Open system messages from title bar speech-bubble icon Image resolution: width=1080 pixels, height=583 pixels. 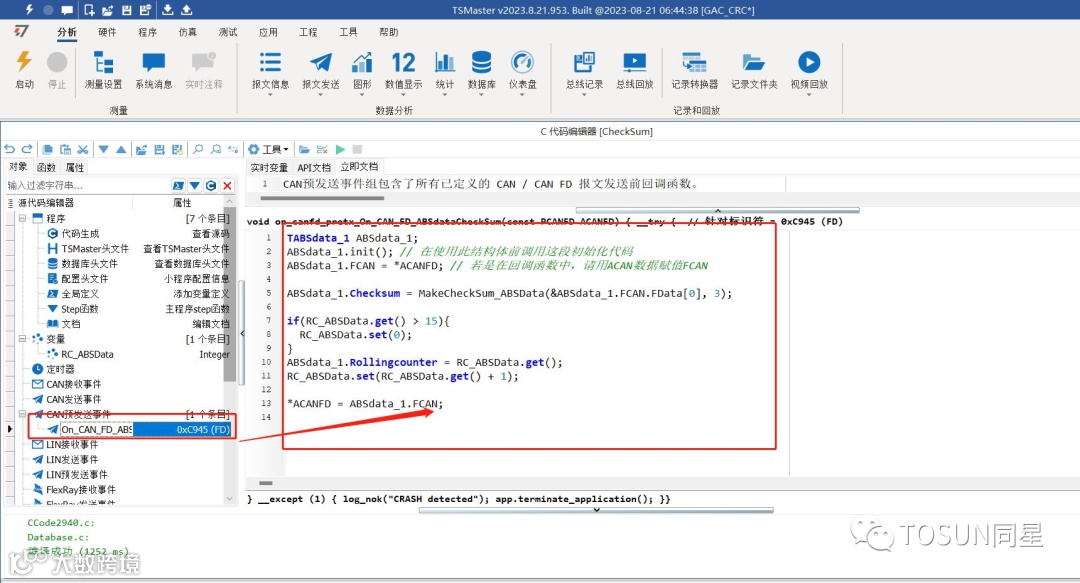68,10
